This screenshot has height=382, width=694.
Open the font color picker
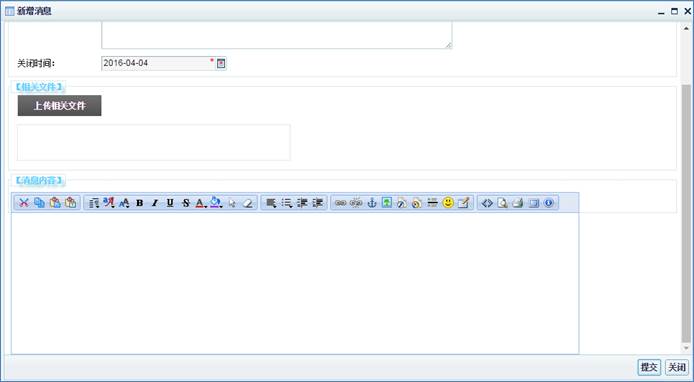(201, 203)
